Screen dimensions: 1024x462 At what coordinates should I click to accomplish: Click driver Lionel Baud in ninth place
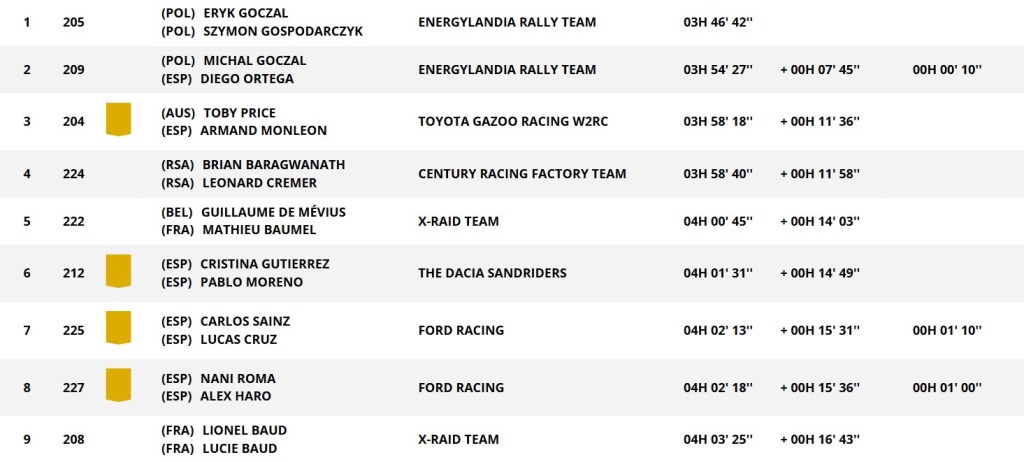244,430
